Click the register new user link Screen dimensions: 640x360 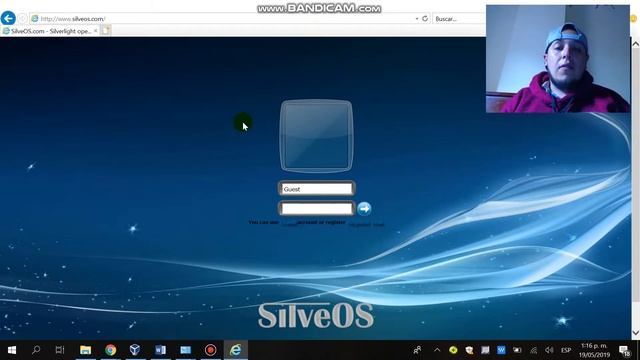click(366, 224)
